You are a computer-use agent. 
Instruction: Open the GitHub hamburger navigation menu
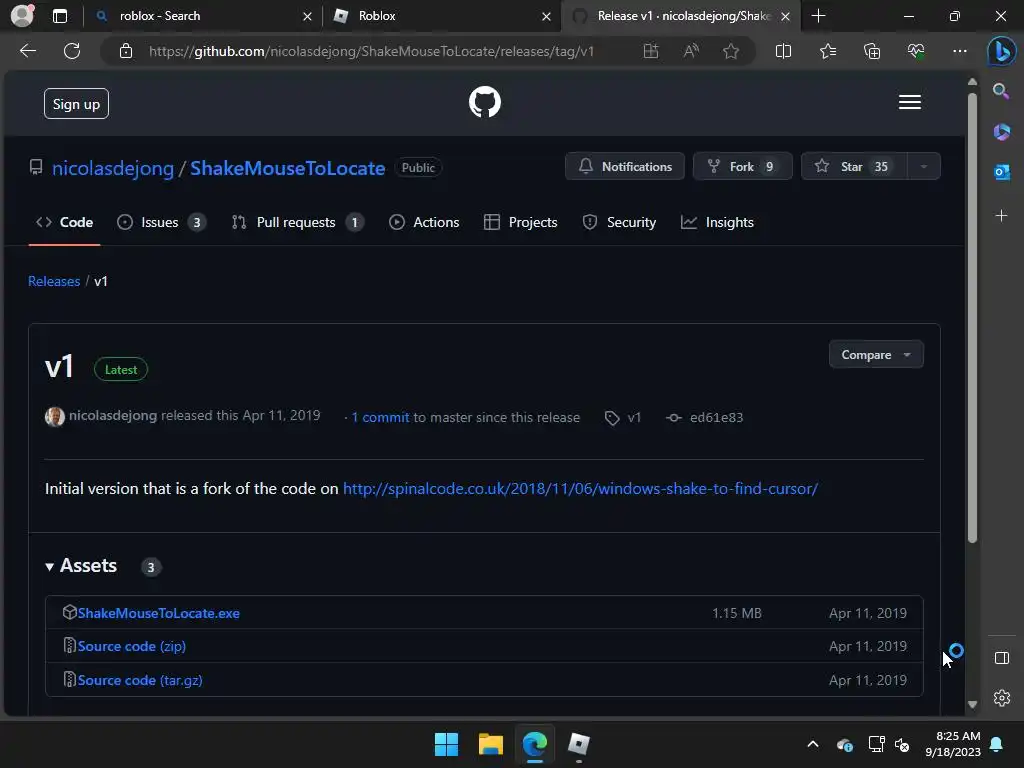tap(910, 103)
